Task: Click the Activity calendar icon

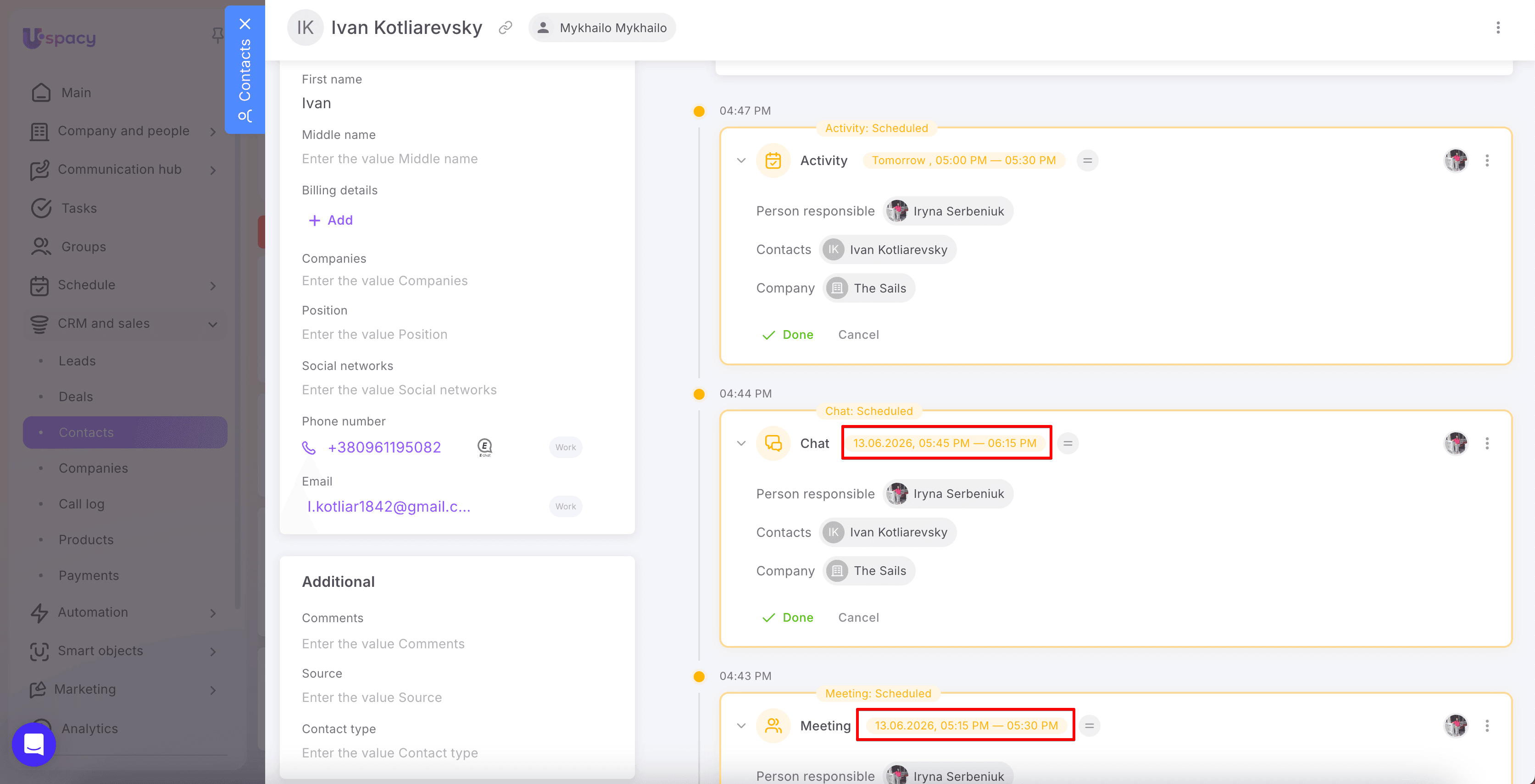Action: coord(773,160)
